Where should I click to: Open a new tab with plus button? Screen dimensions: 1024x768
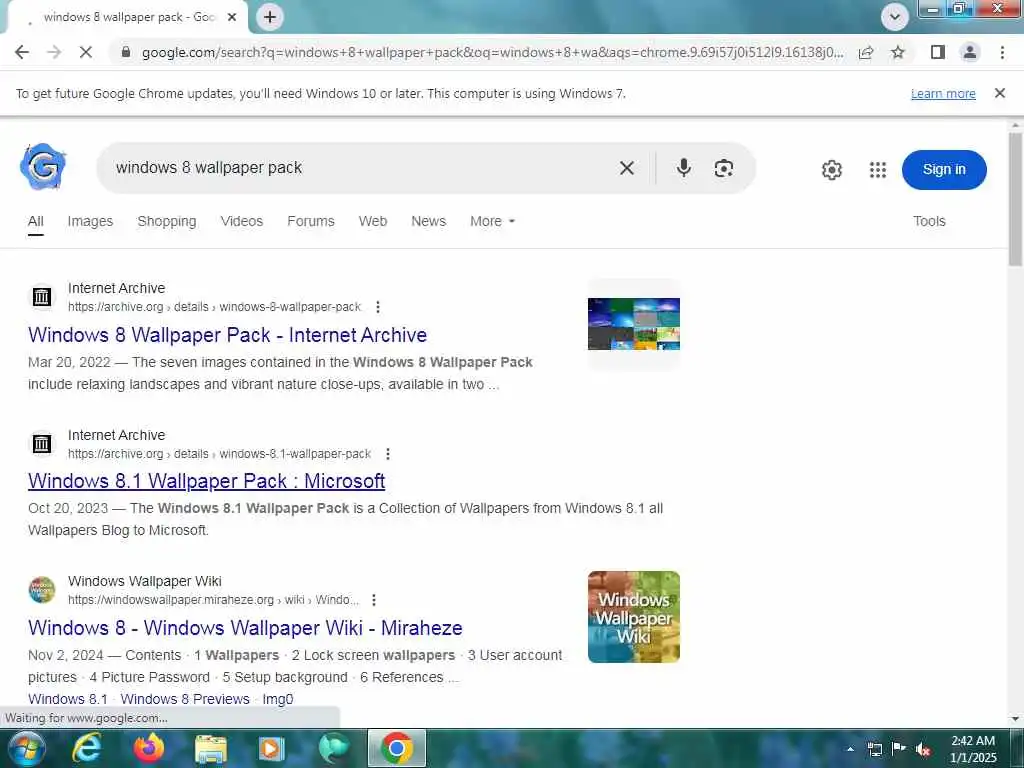coord(270,17)
